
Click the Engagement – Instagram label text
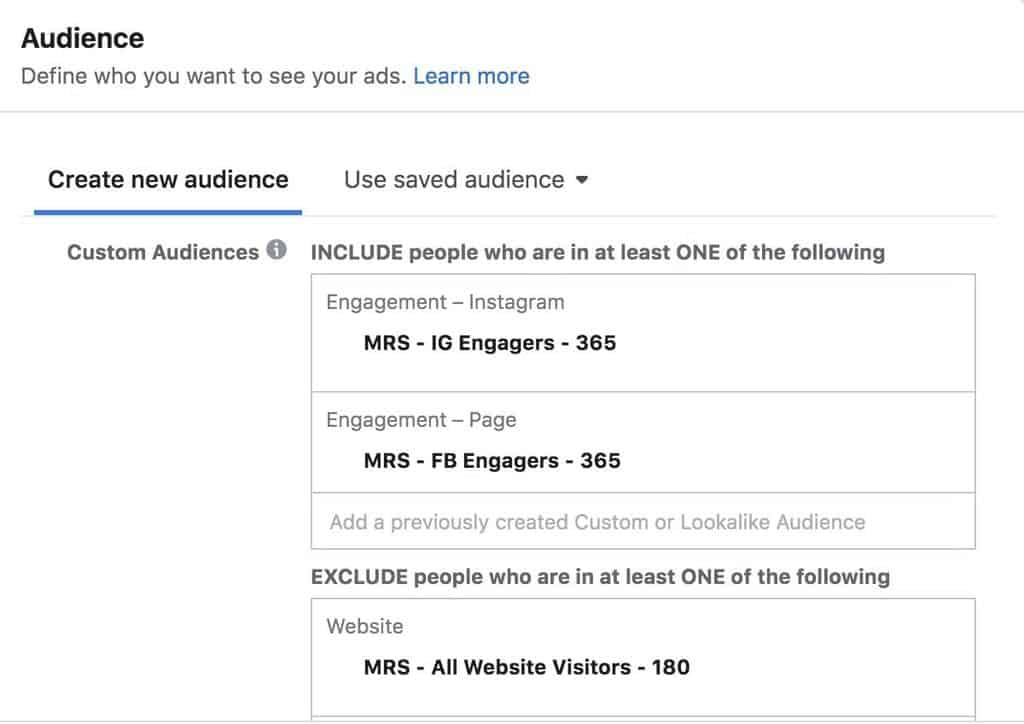pos(444,302)
